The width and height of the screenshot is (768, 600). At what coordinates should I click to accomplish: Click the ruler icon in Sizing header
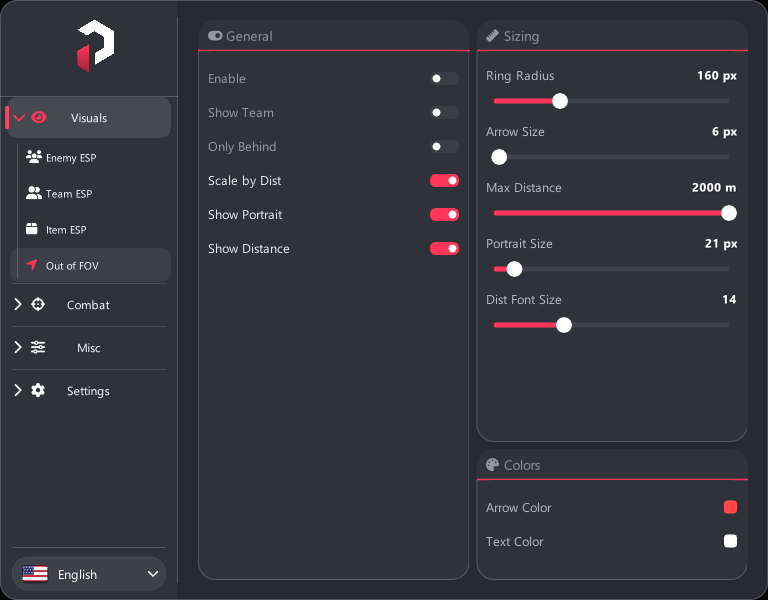(492, 36)
